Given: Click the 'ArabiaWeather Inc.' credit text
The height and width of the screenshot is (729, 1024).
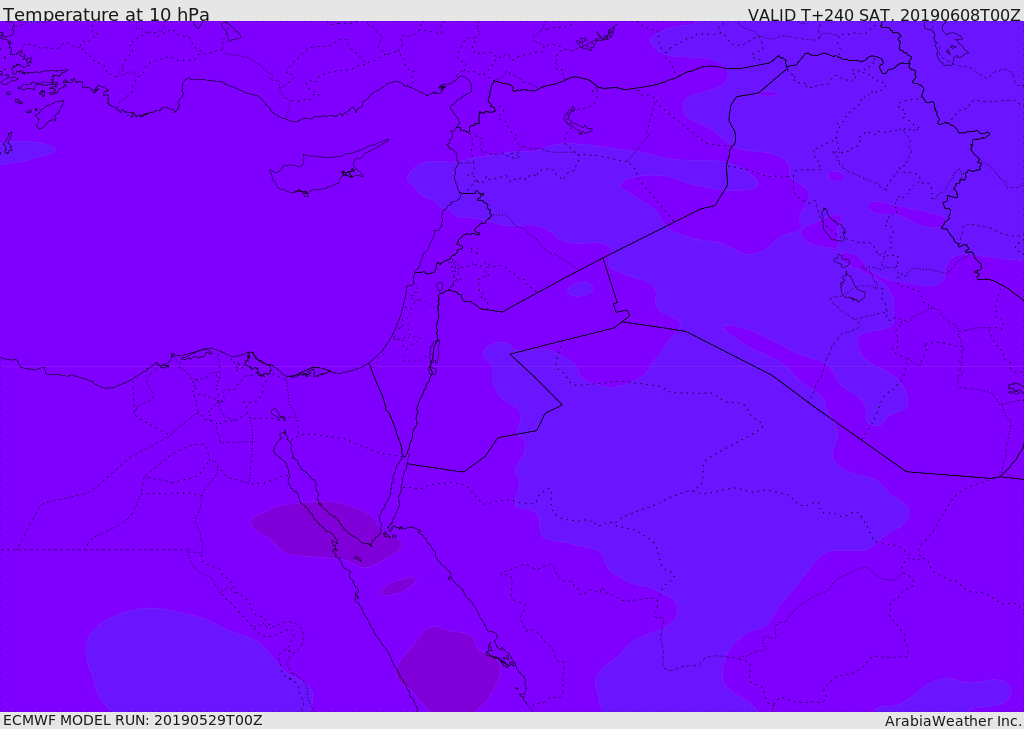Looking at the screenshot, I should click(953, 721).
